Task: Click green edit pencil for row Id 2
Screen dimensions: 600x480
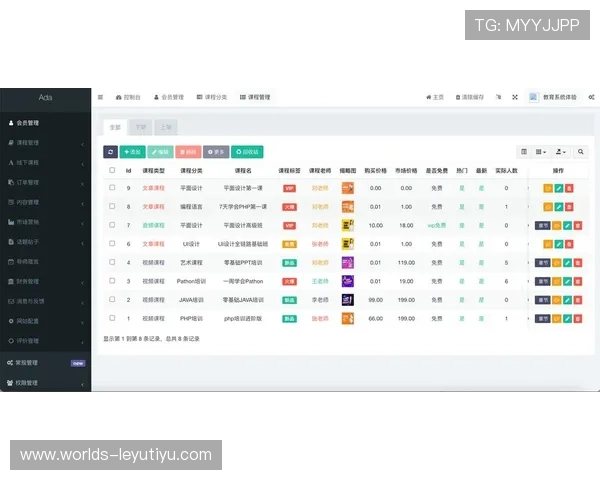Action: [x=567, y=300]
